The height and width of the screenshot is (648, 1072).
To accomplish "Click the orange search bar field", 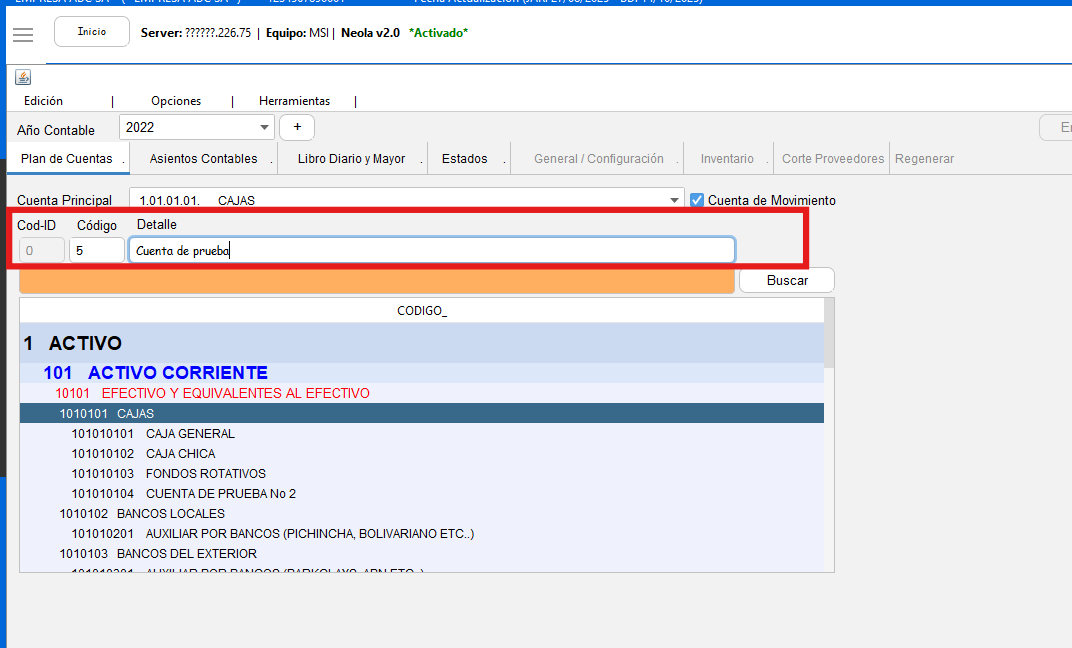I will pyautogui.click(x=375, y=281).
